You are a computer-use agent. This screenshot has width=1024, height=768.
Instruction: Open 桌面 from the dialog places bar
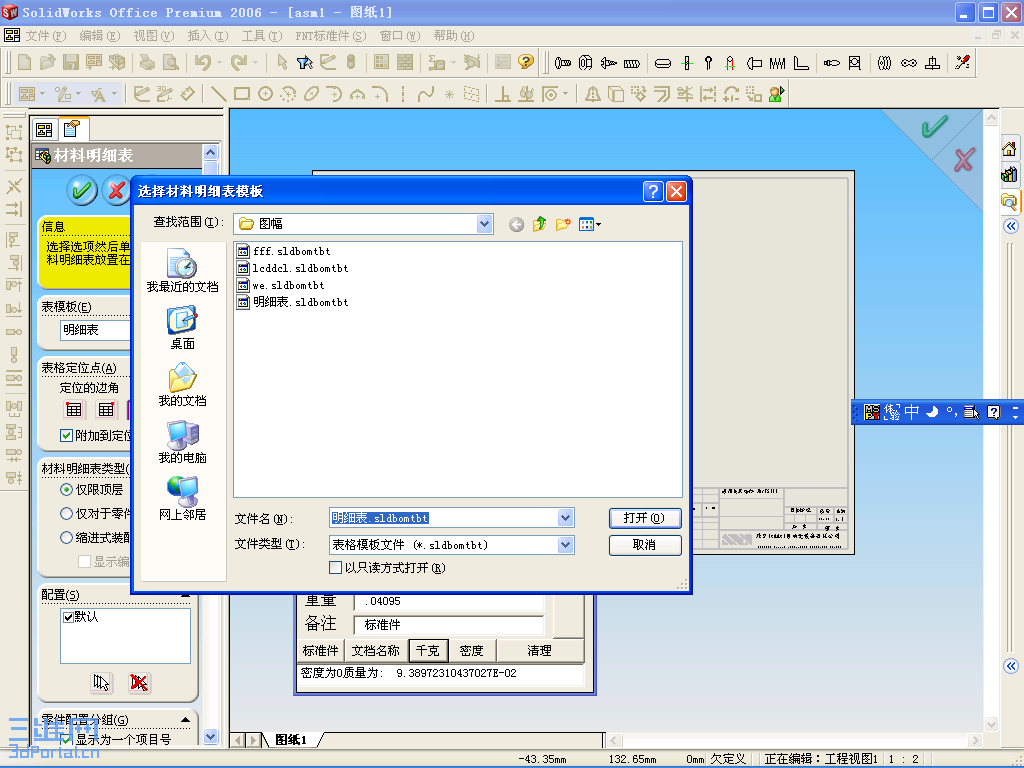point(184,325)
